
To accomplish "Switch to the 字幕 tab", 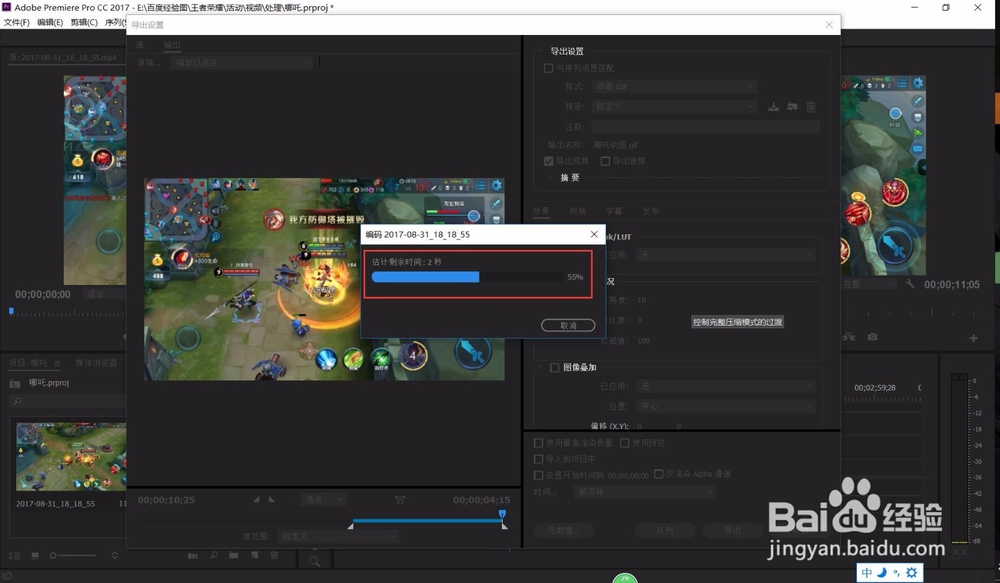I will point(614,211).
